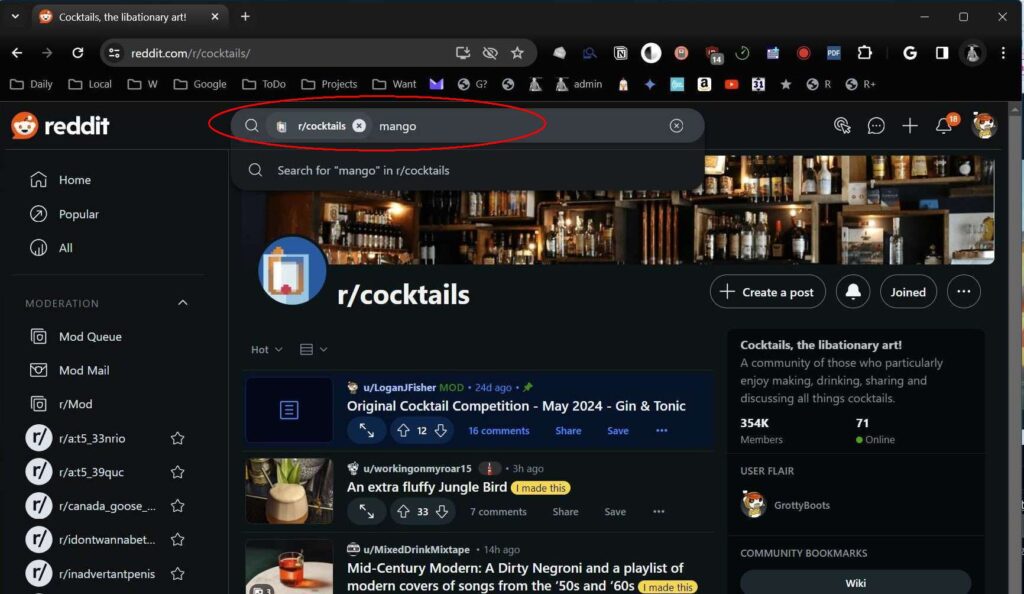Screen dimensions: 1024x594
Task: Click the advertise icon in header
Action: pyautogui.click(x=842, y=126)
